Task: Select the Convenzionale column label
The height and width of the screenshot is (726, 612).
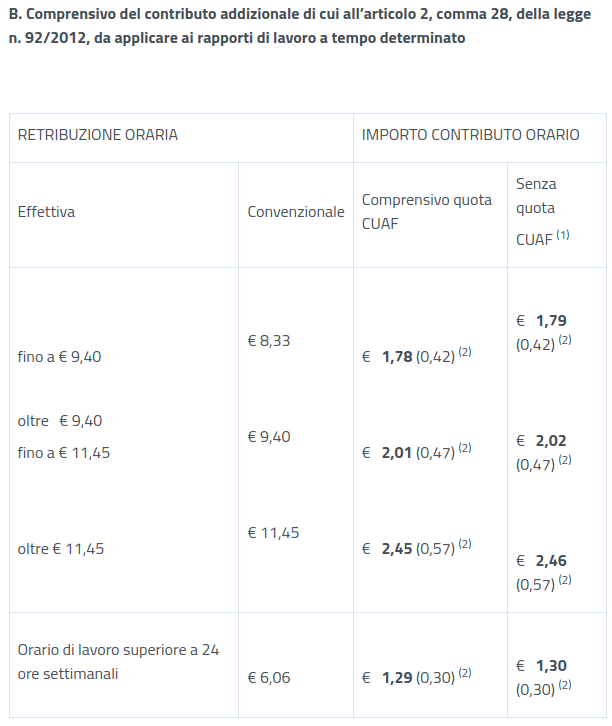Action: pyautogui.click(x=295, y=212)
